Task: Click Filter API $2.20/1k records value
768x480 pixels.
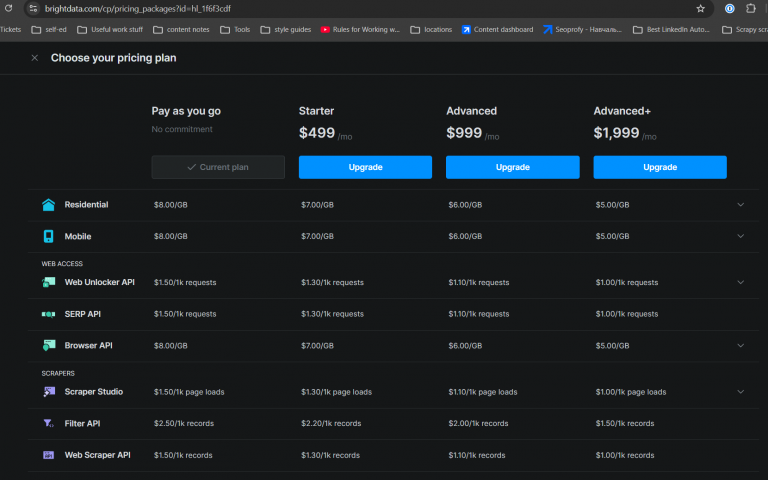Action: click(331, 423)
